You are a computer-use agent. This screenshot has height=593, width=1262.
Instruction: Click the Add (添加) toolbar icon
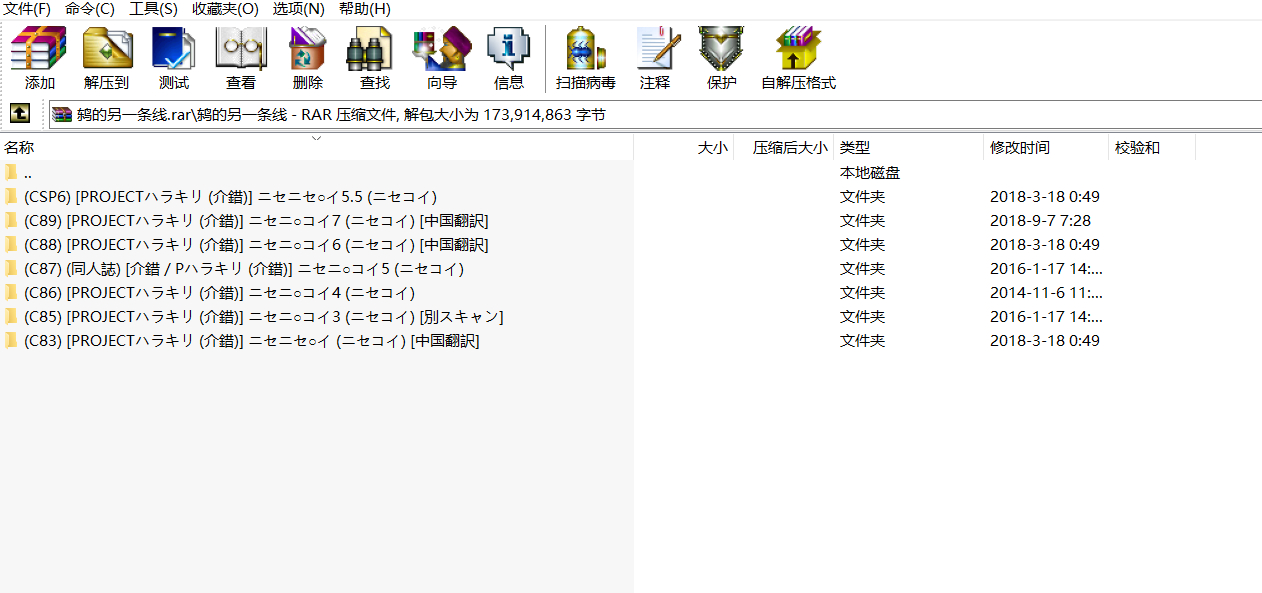tap(39, 49)
